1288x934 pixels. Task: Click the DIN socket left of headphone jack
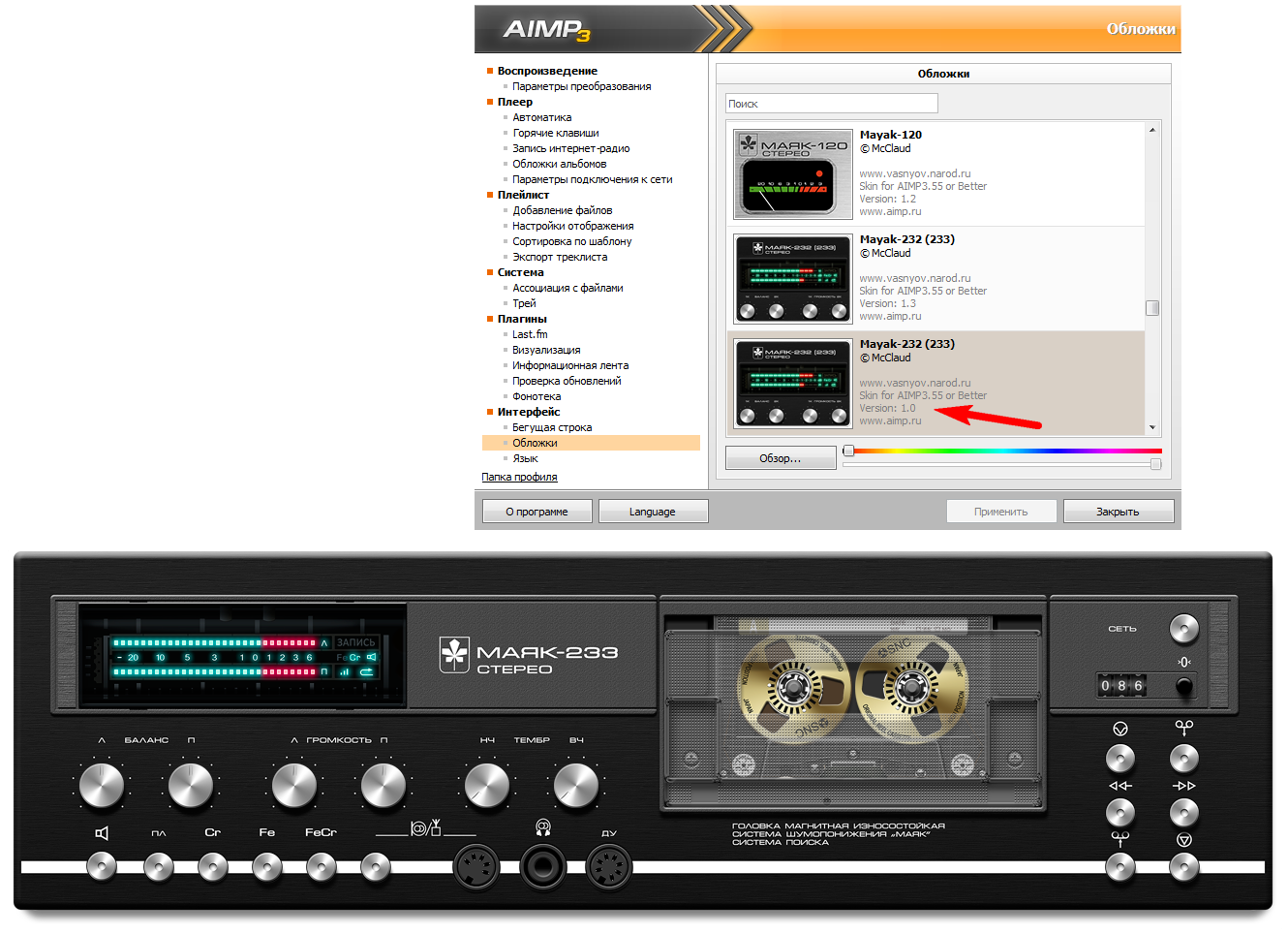(x=475, y=866)
